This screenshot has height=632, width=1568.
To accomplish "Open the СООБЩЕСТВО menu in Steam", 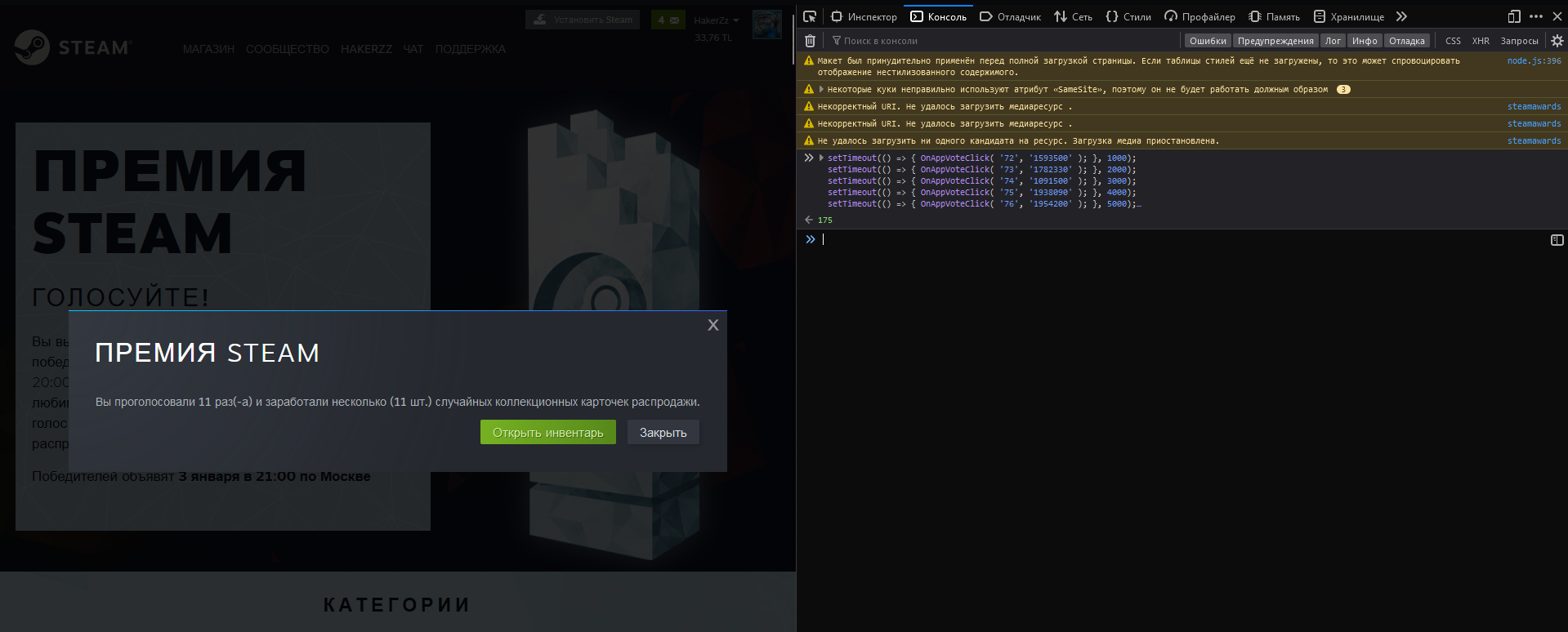I will coord(288,49).
